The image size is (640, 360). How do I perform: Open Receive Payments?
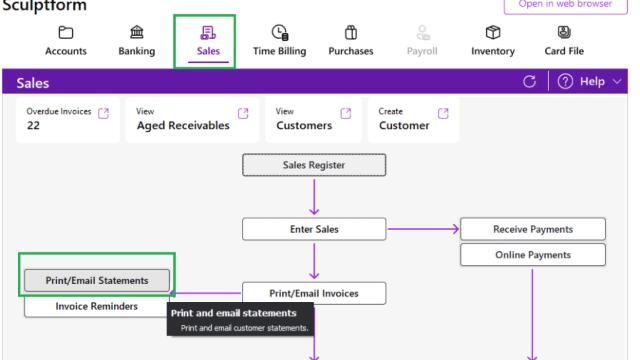pos(533,229)
